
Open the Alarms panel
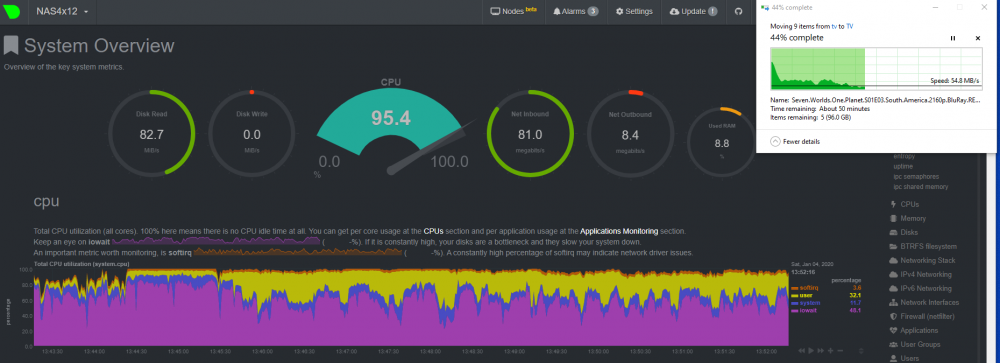[x=575, y=11]
